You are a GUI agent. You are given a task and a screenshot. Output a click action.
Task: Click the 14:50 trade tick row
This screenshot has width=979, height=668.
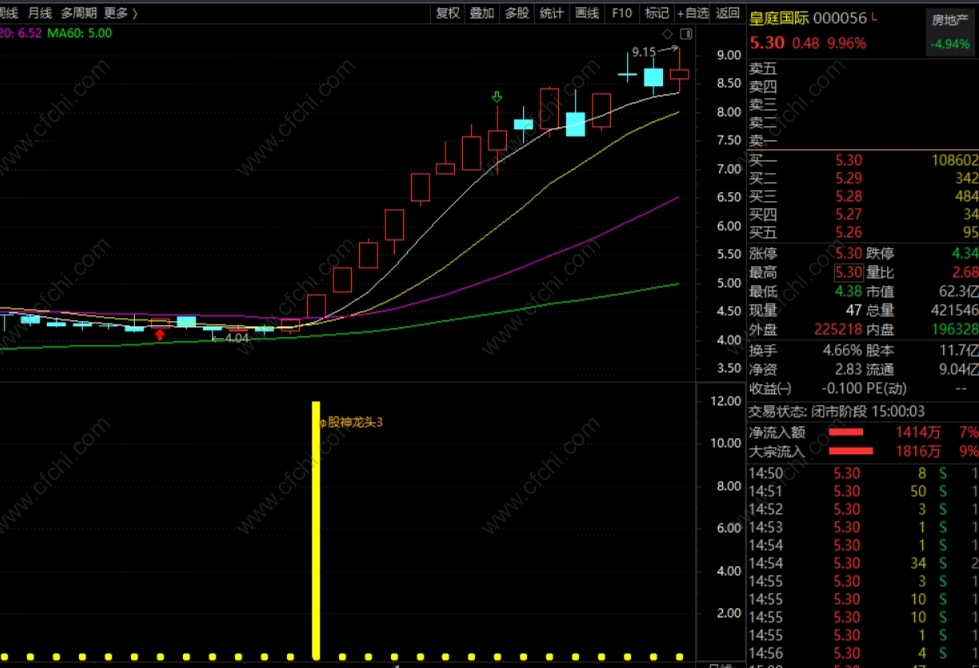pos(863,473)
